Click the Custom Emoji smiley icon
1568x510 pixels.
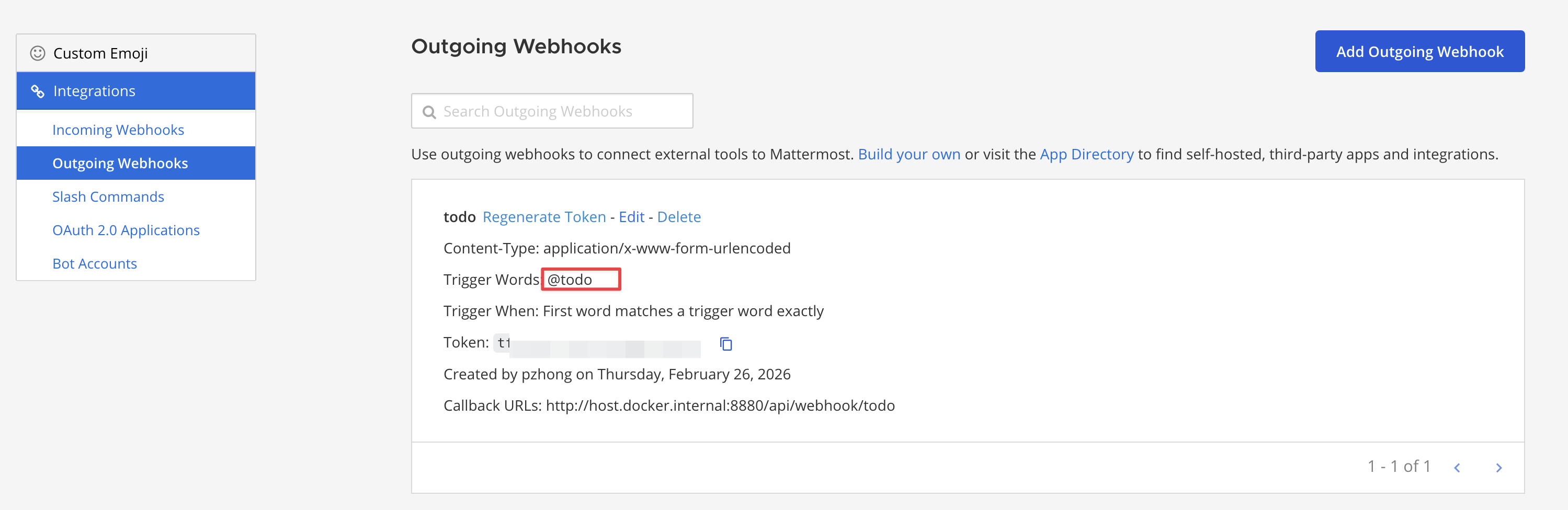pyautogui.click(x=38, y=53)
